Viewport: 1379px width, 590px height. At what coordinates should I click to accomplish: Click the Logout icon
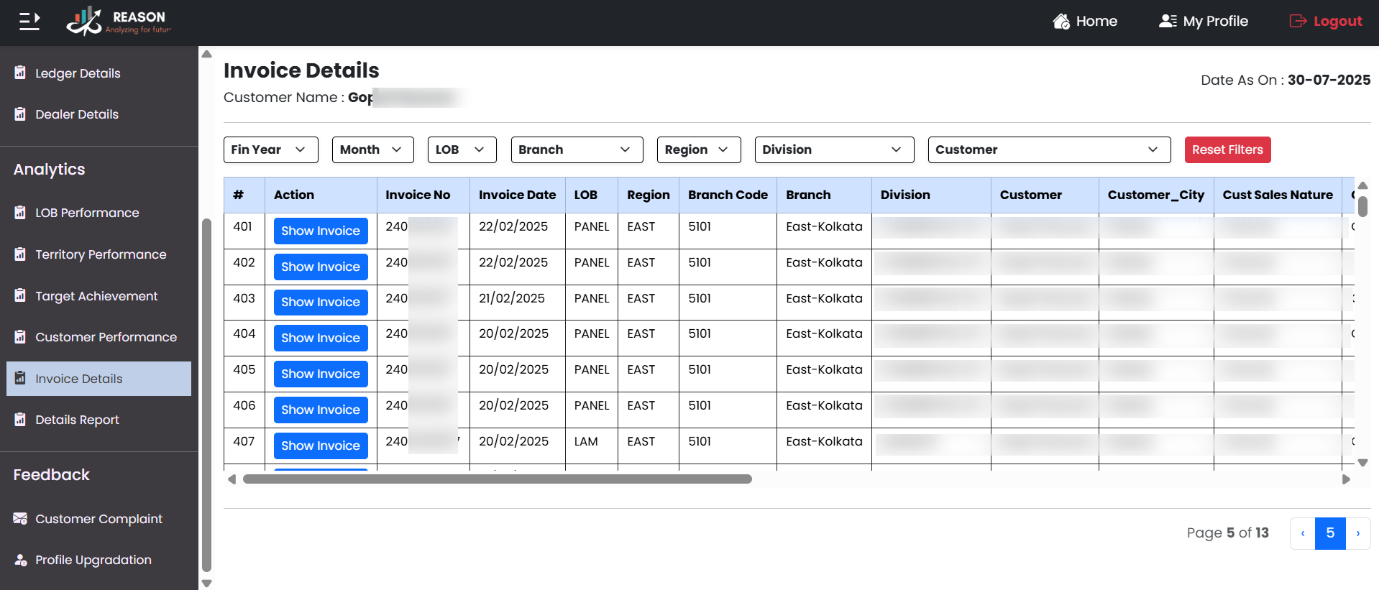[1298, 21]
